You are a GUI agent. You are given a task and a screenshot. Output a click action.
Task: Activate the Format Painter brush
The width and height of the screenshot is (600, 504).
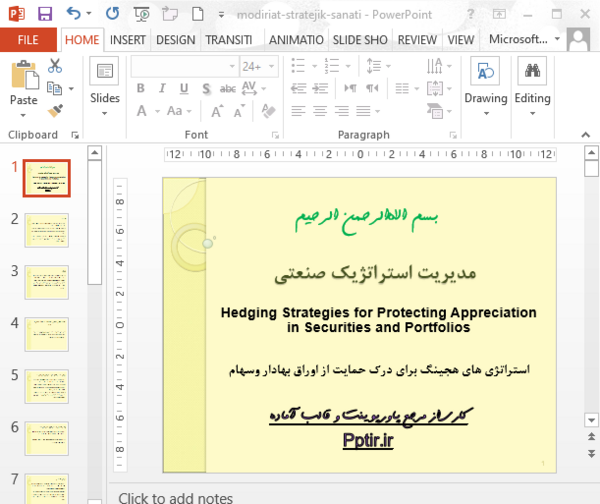click(55, 111)
